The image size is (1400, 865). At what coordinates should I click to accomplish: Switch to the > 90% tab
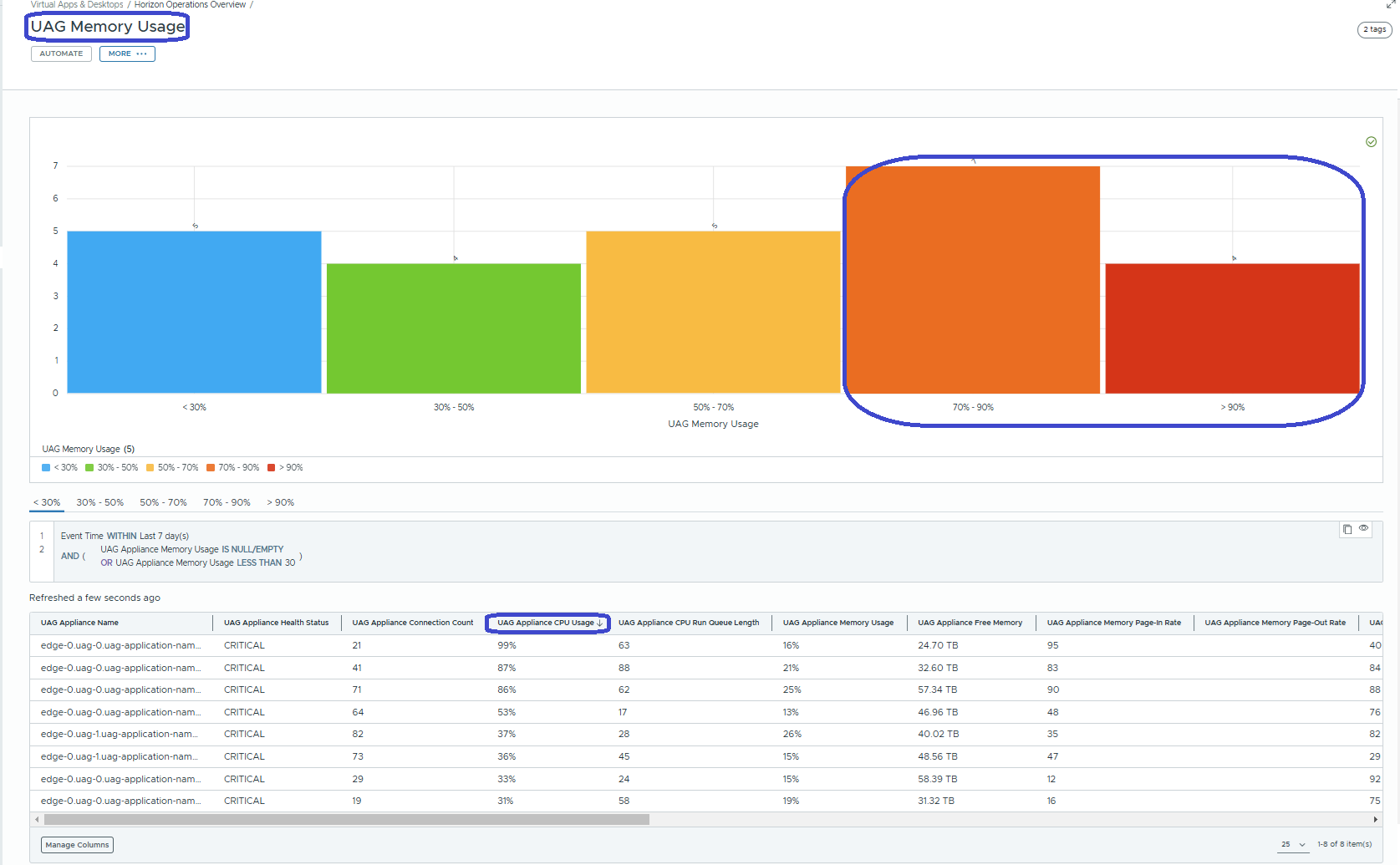tap(281, 502)
